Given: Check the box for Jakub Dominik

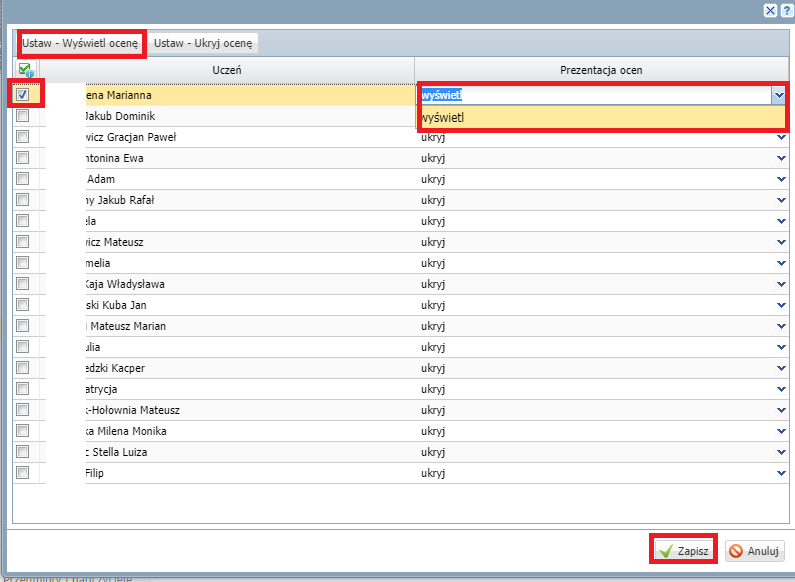Looking at the screenshot, I should click(x=22, y=116).
